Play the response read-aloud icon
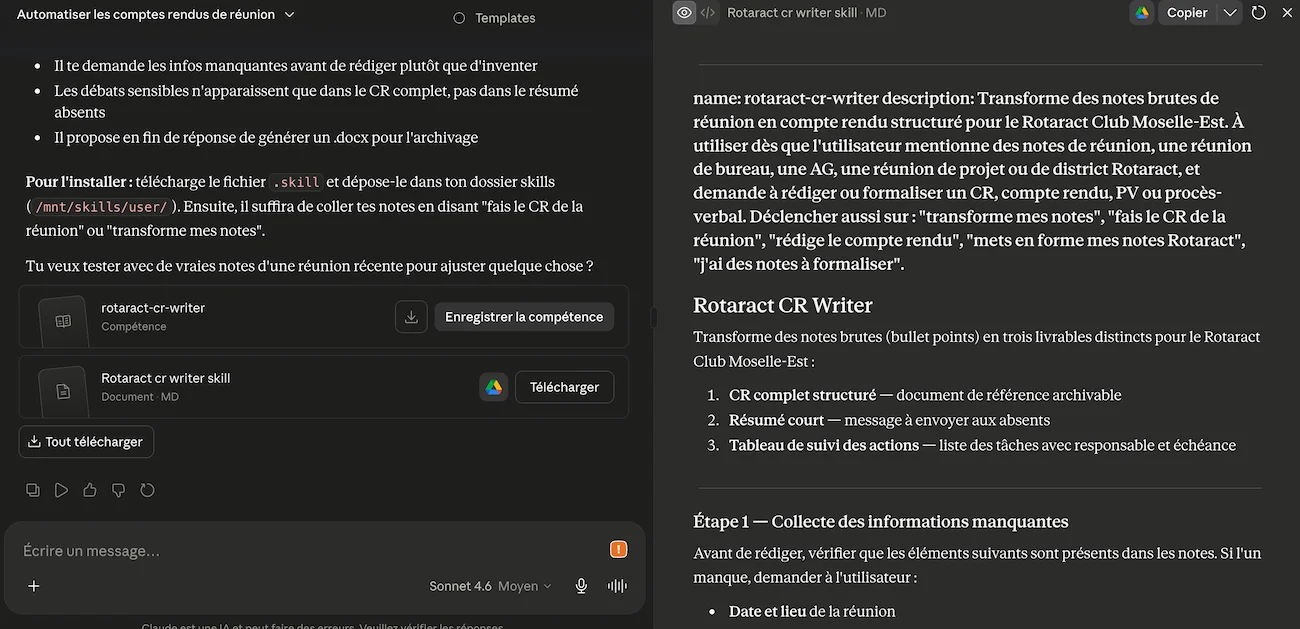The height and width of the screenshot is (629, 1300). (x=62, y=490)
